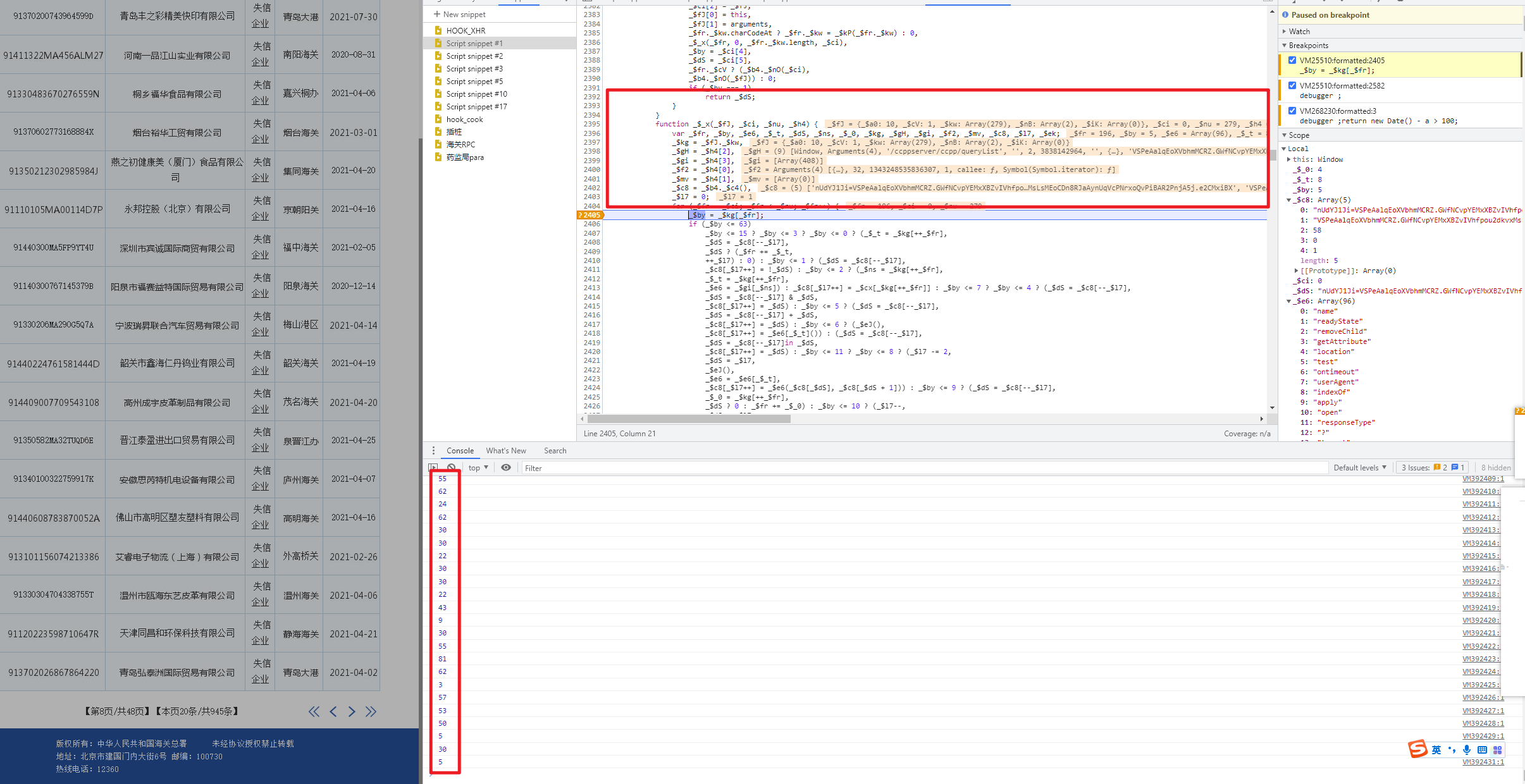Expand the [[Prototype]]: Array(0) entry
This screenshot has height=784, width=1525.
pos(1297,271)
